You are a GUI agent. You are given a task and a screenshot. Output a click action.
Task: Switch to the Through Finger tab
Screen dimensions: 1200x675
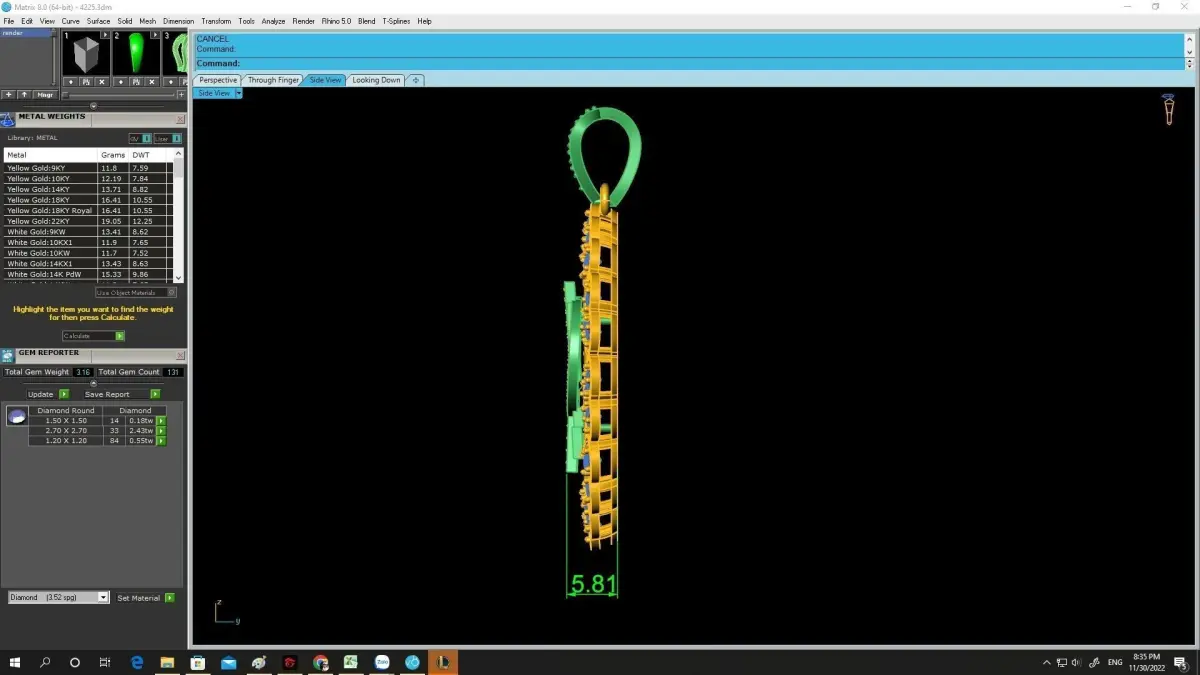(x=273, y=80)
